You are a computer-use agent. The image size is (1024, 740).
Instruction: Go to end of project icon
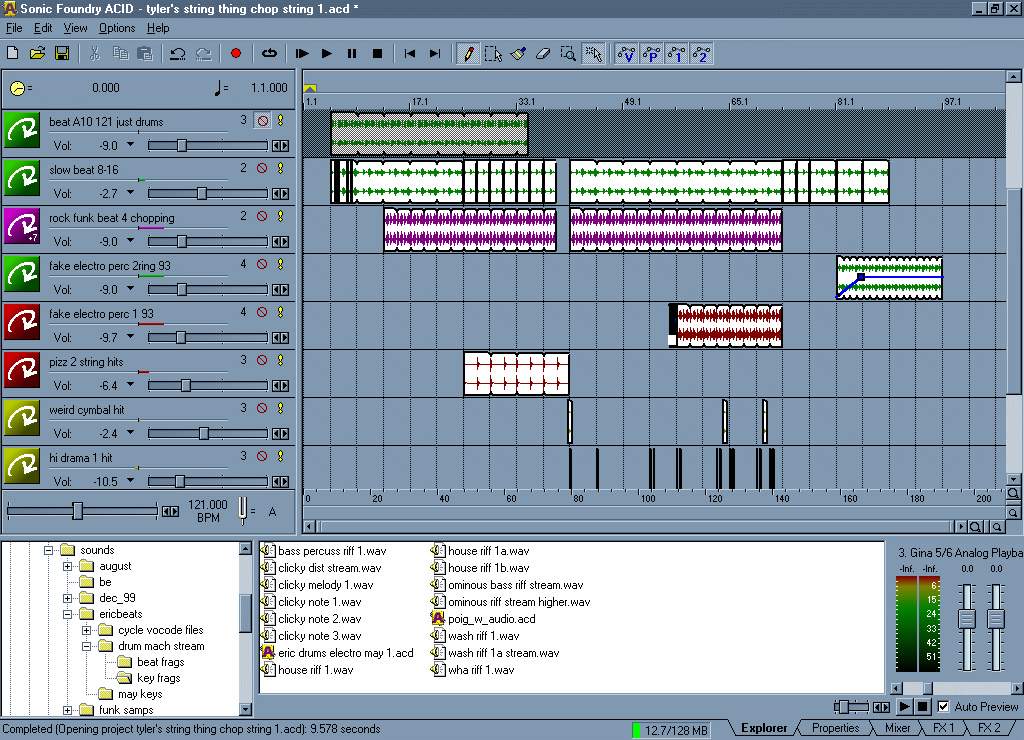tap(435, 54)
